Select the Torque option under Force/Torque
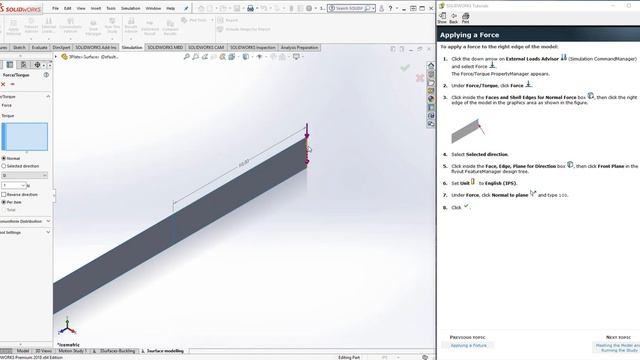Viewport: 640px width, 360px height. pyautogui.click(x=7, y=116)
